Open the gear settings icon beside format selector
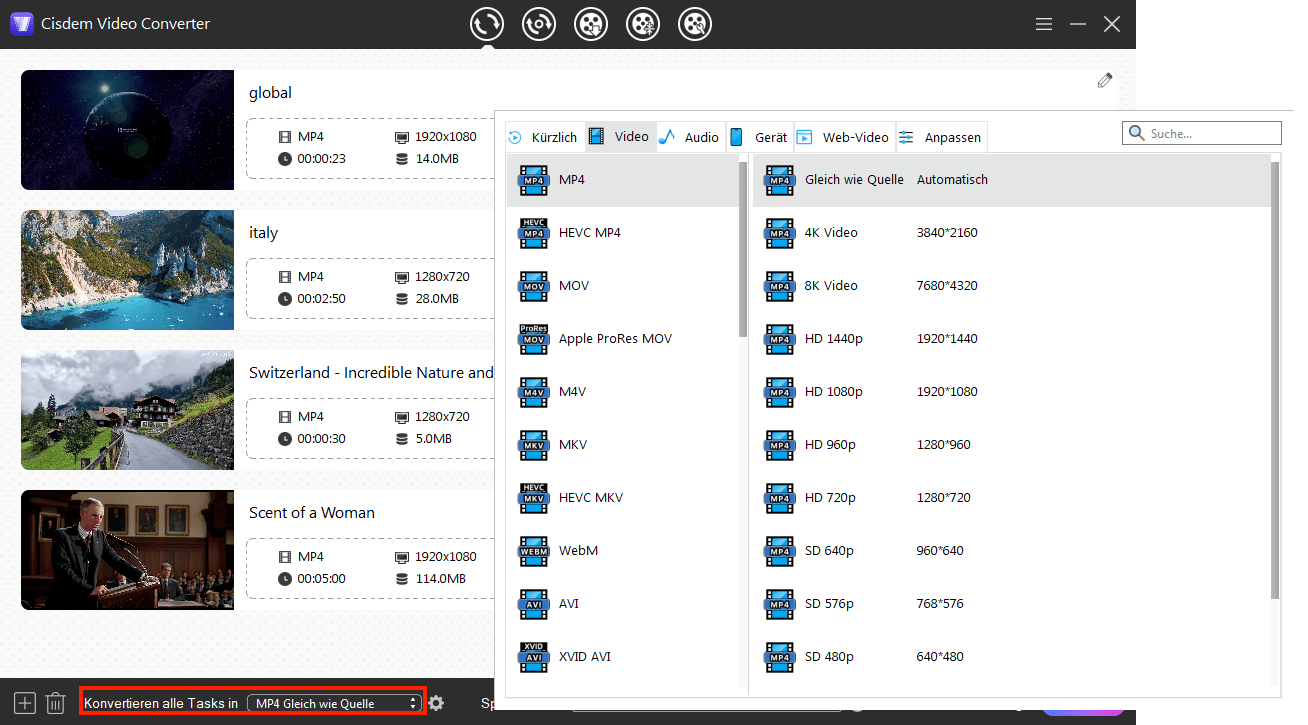The width and height of the screenshot is (1308, 725). click(x=436, y=703)
